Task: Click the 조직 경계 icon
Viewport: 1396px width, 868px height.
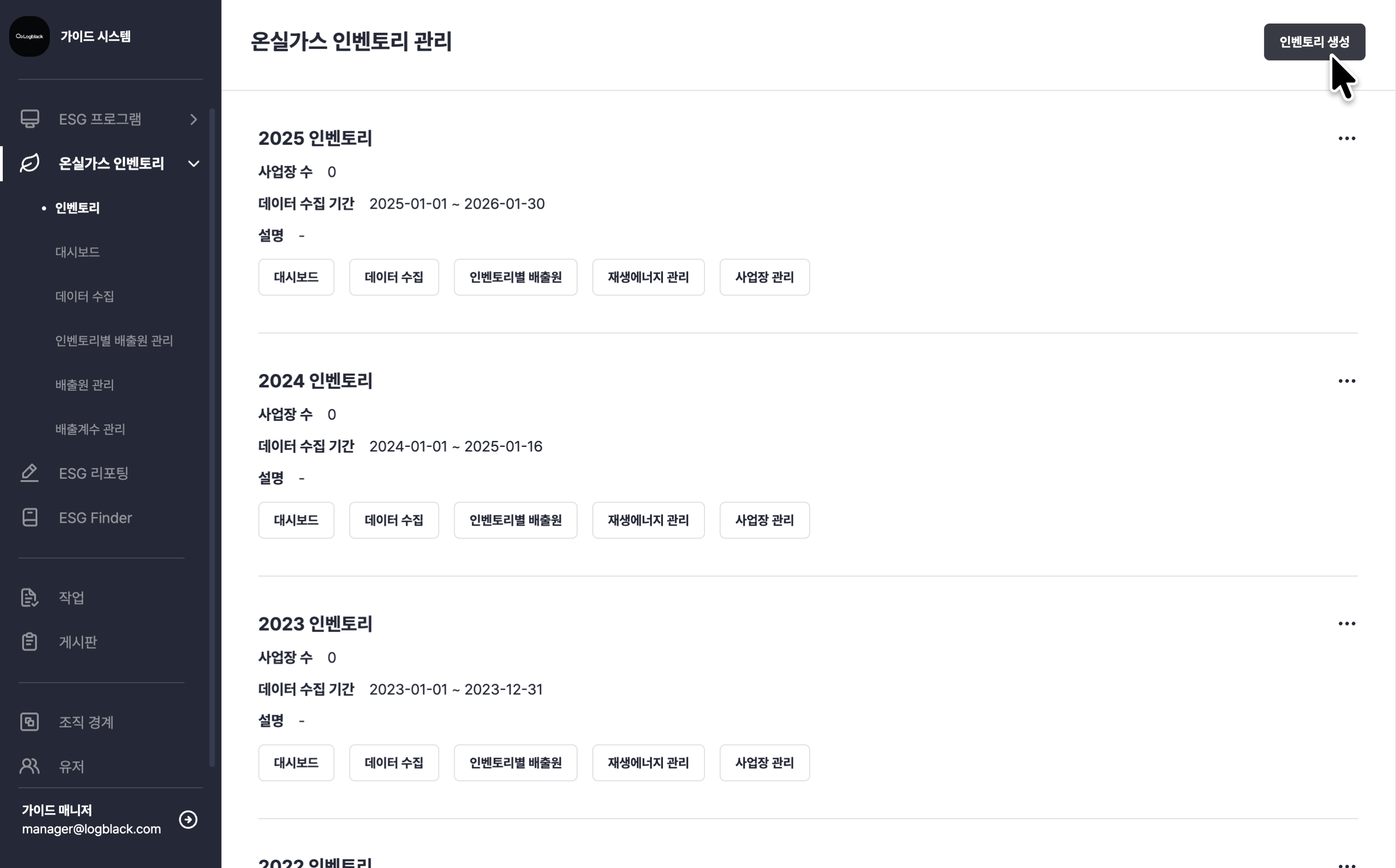Action: [x=30, y=722]
